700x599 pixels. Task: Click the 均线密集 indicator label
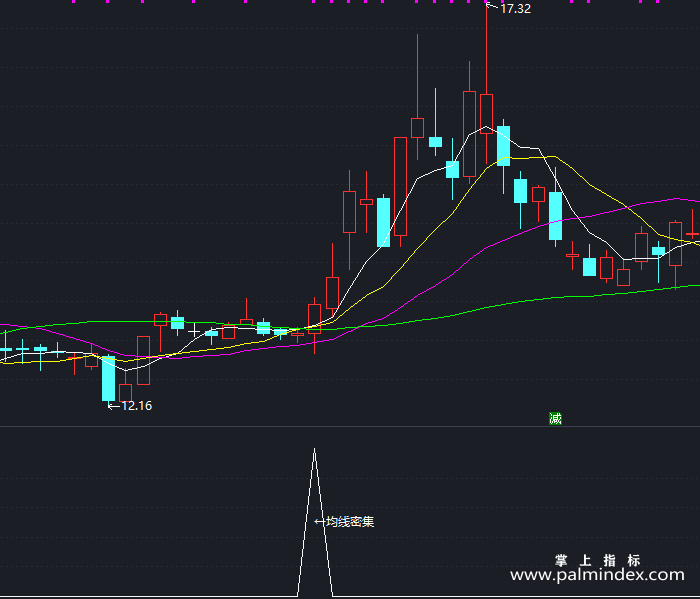pos(350,522)
